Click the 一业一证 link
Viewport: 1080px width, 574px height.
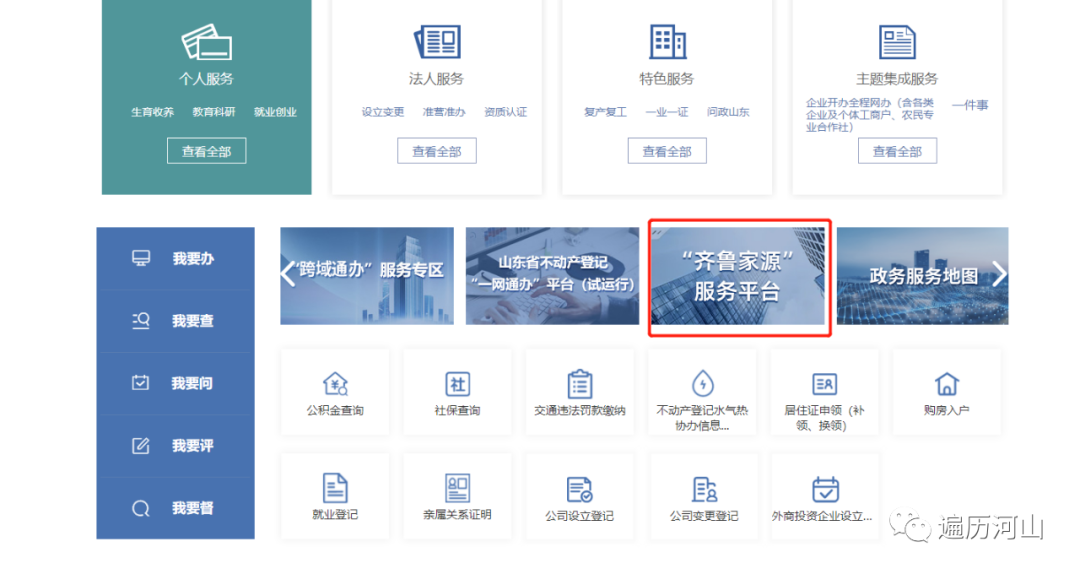[x=667, y=112]
